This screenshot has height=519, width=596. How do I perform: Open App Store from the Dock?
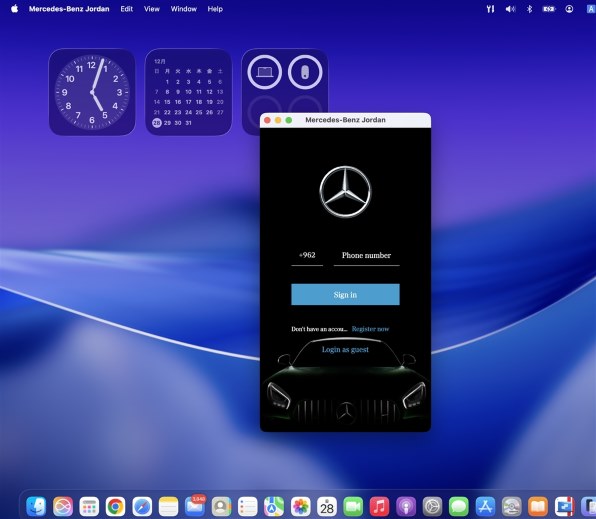(x=485, y=506)
